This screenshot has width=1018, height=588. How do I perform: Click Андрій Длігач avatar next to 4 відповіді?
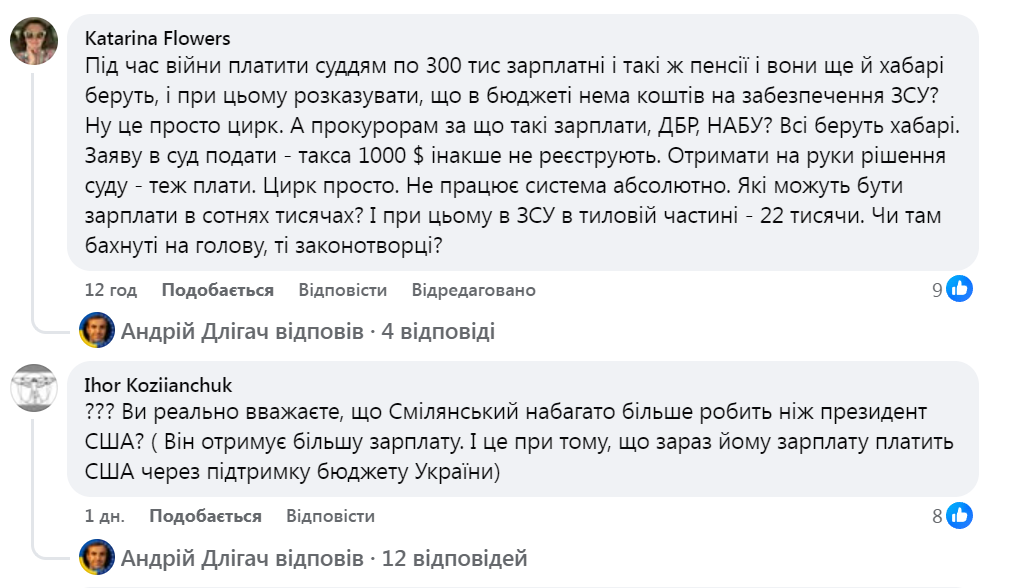tap(97, 330)
